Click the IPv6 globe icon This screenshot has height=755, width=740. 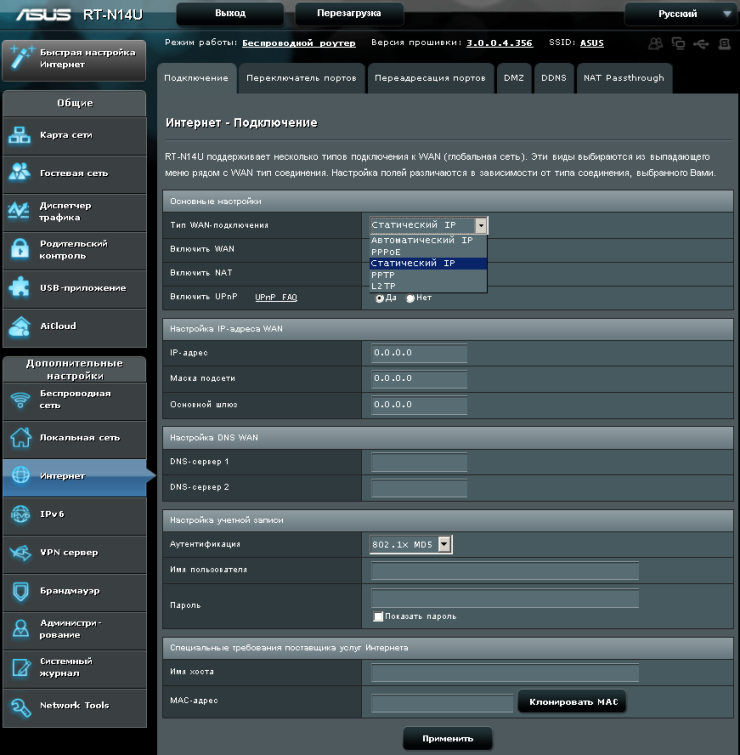tap(20, 514)
